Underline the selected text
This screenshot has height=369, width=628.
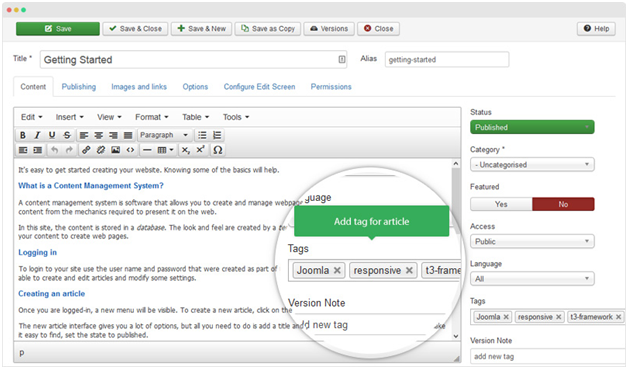tap(52, 135)
